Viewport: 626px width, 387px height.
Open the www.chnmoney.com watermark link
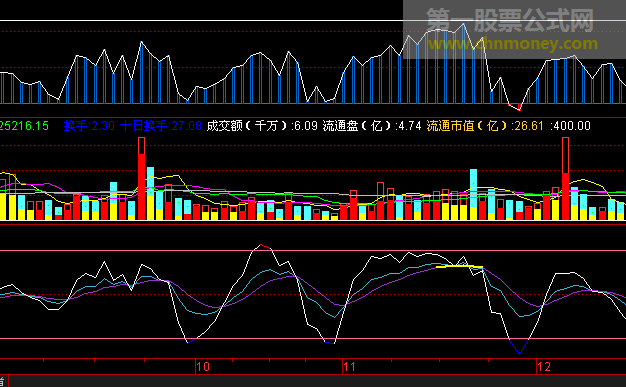(x=513, y=43)
